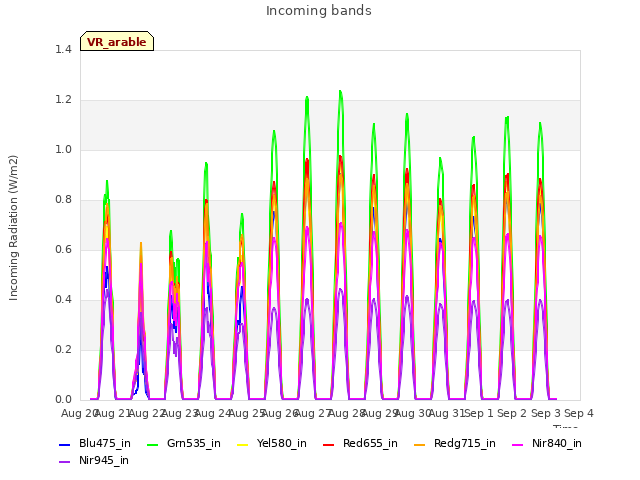This screenshot has width=640, height=480.
Task: Click the 0.2 y-axis tick label
Action: 63,350
